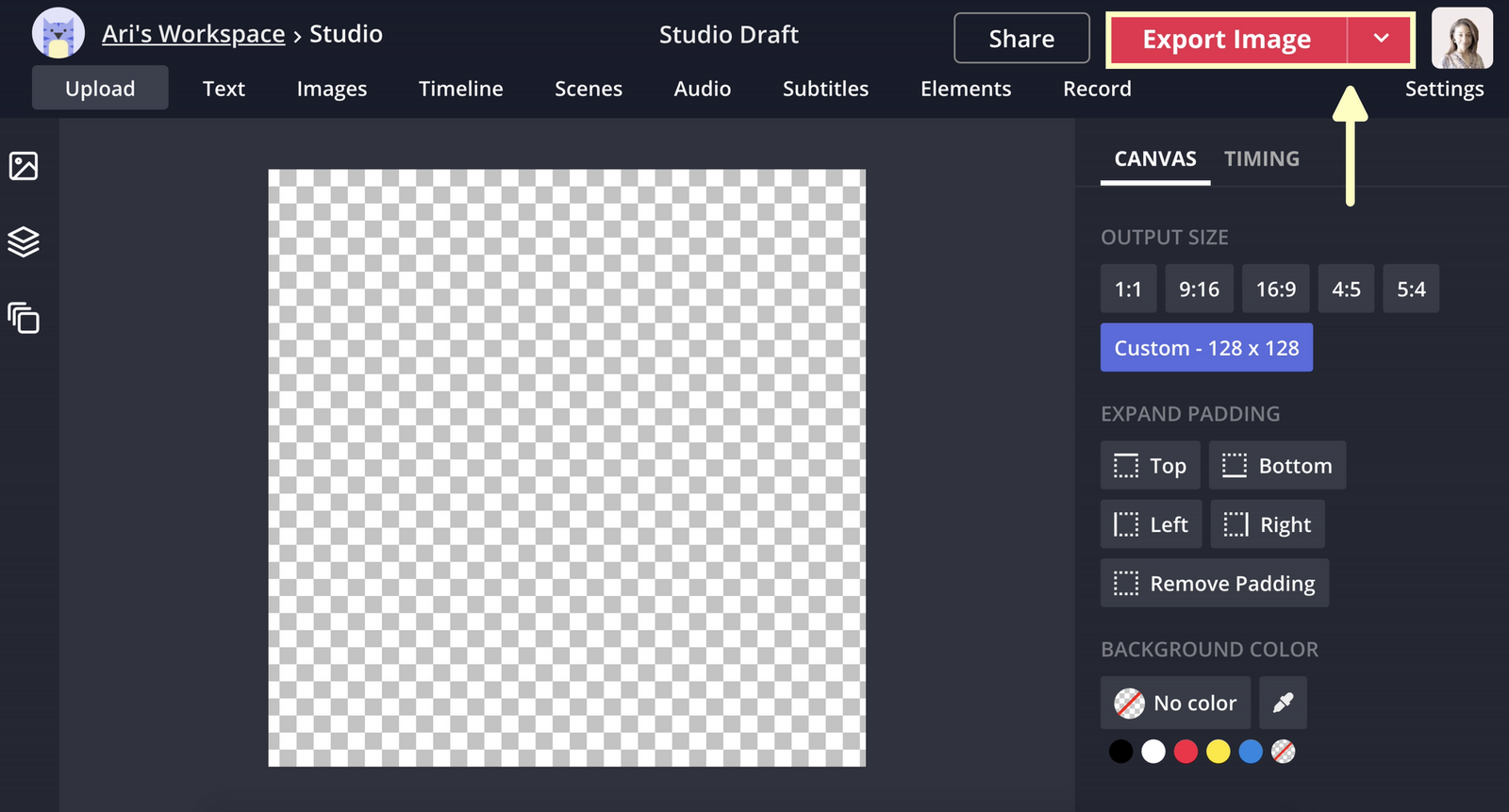Open the layers stack icon

(x=24, y=242)
